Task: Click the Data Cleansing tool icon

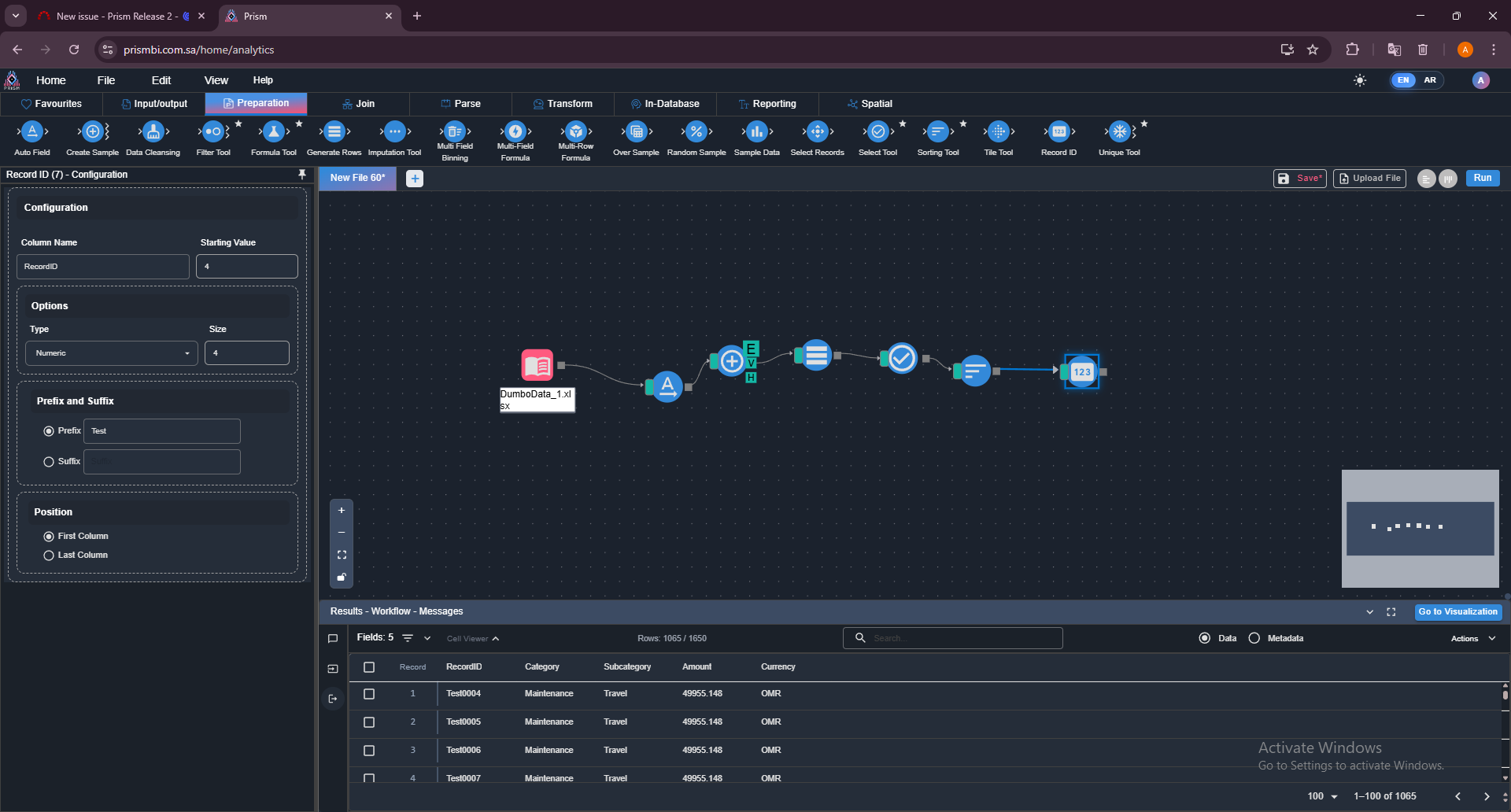Action: [153, 132]
